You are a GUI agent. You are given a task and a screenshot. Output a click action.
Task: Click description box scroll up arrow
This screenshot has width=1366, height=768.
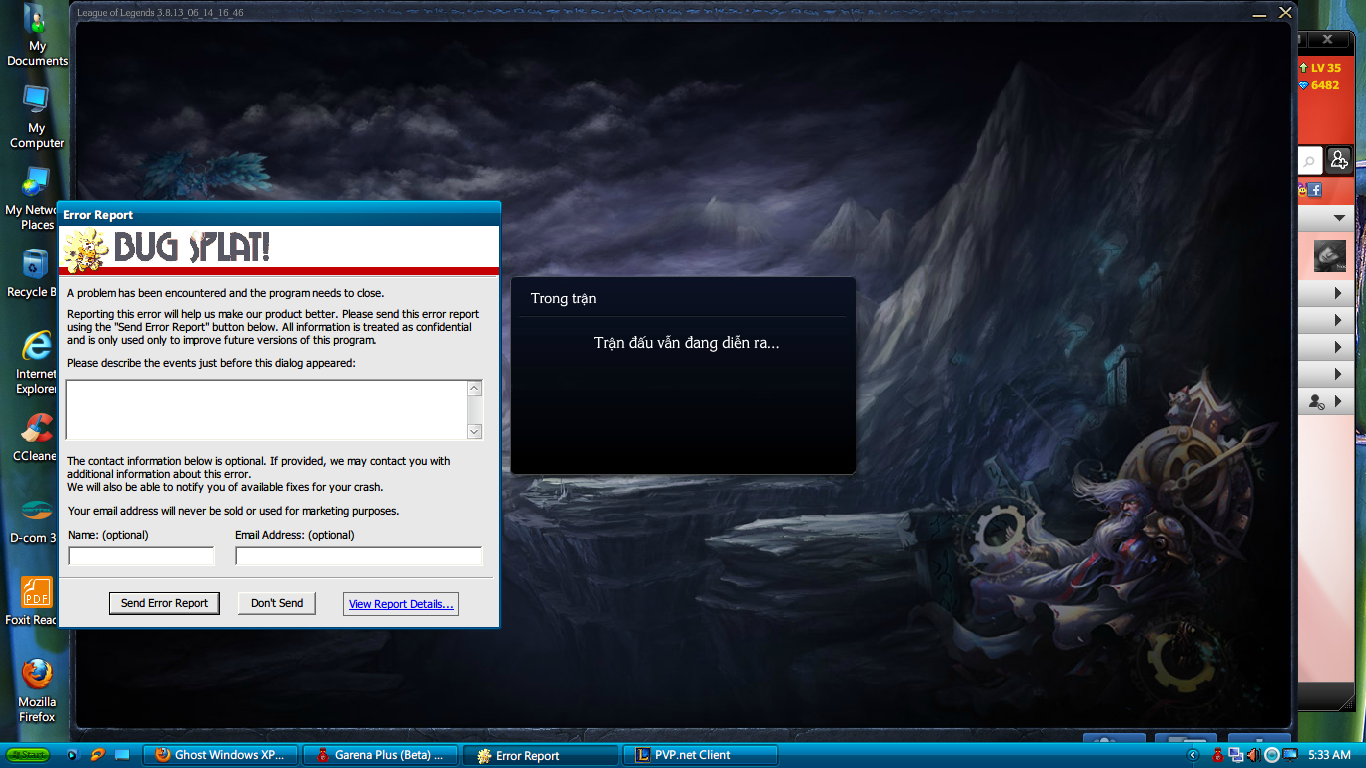point(475,388)
